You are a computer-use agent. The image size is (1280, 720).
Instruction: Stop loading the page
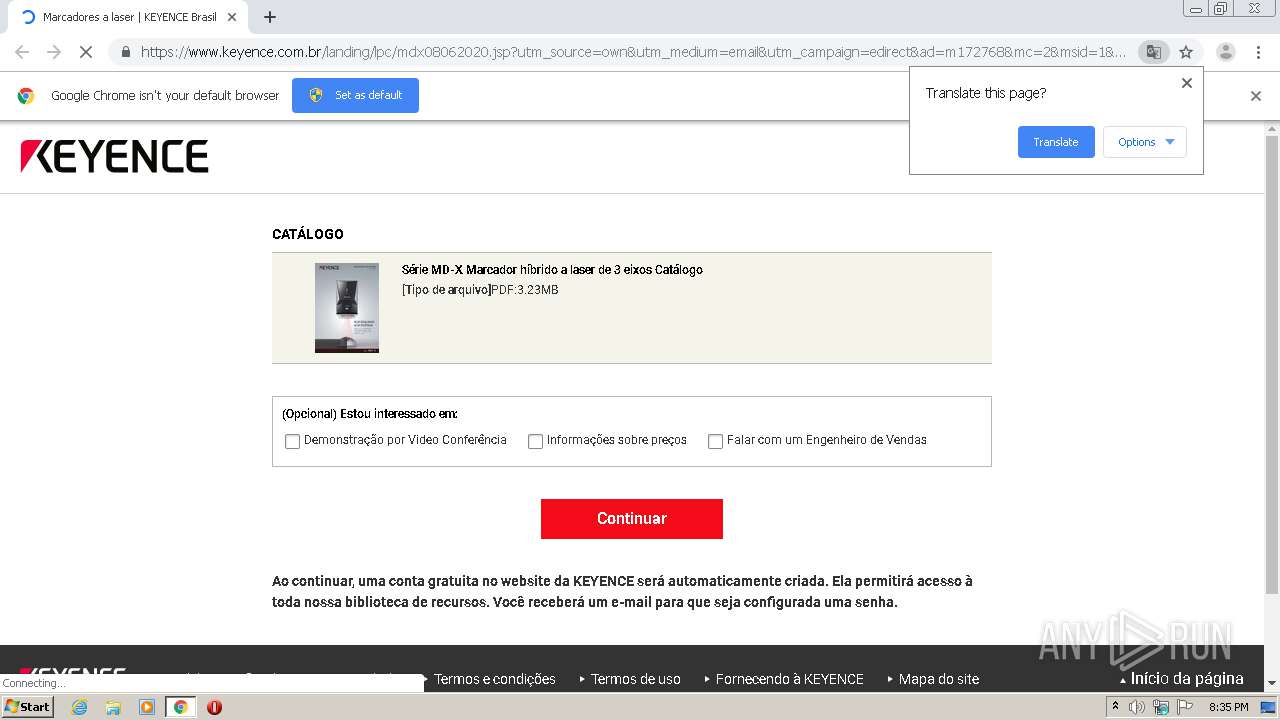(86, 52)
